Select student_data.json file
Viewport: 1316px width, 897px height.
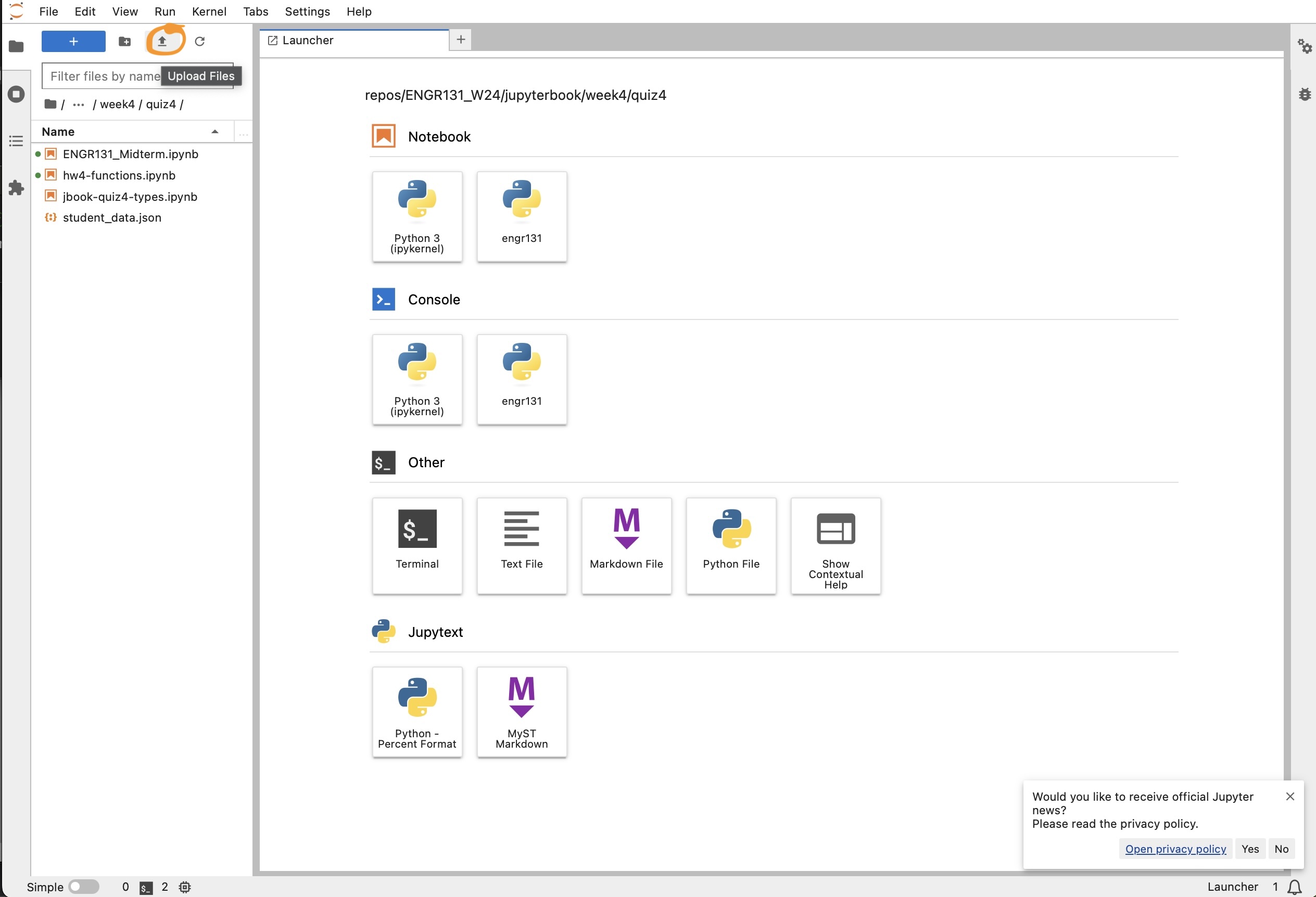(142, 218)
